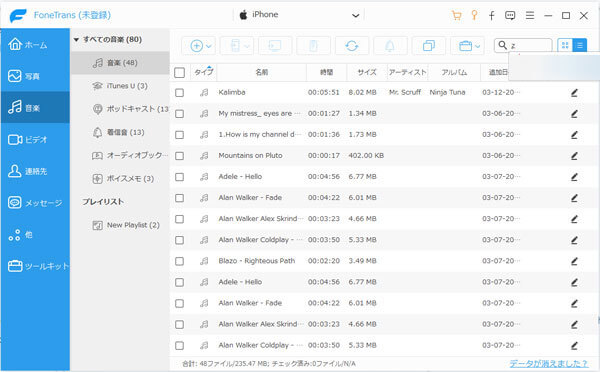Viewport: 600px width, 372px height.
Task: Click the register key icon
Action: click(x=474, y=15)
